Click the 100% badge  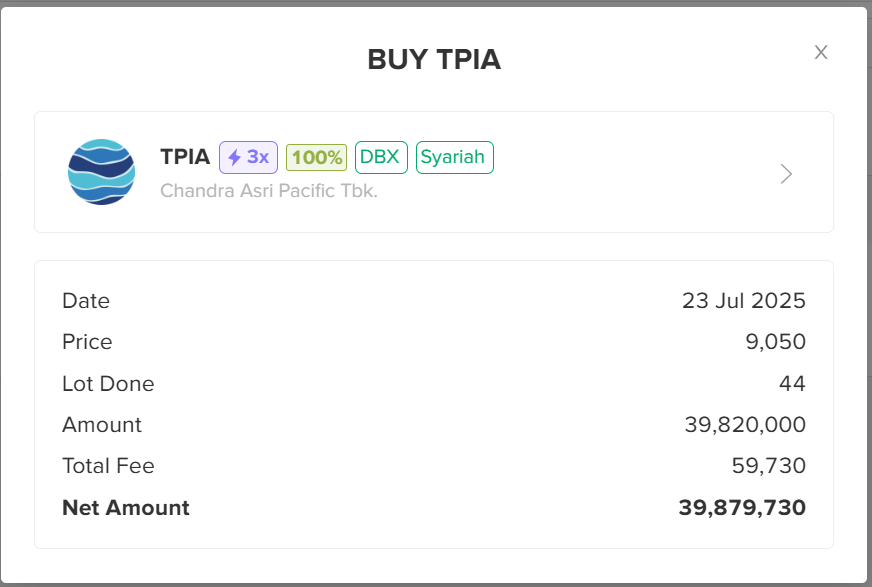click(316, 157)
